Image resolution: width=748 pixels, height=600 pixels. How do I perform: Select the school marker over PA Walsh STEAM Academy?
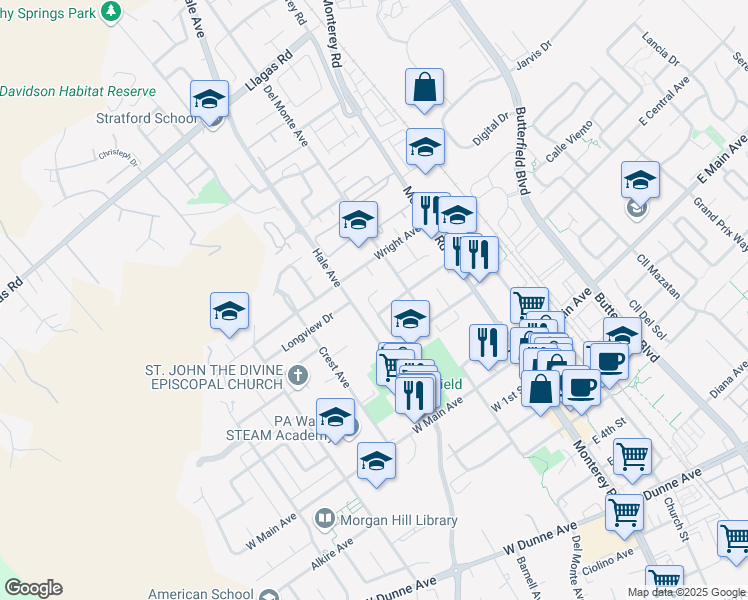click(x=335, y=418)
